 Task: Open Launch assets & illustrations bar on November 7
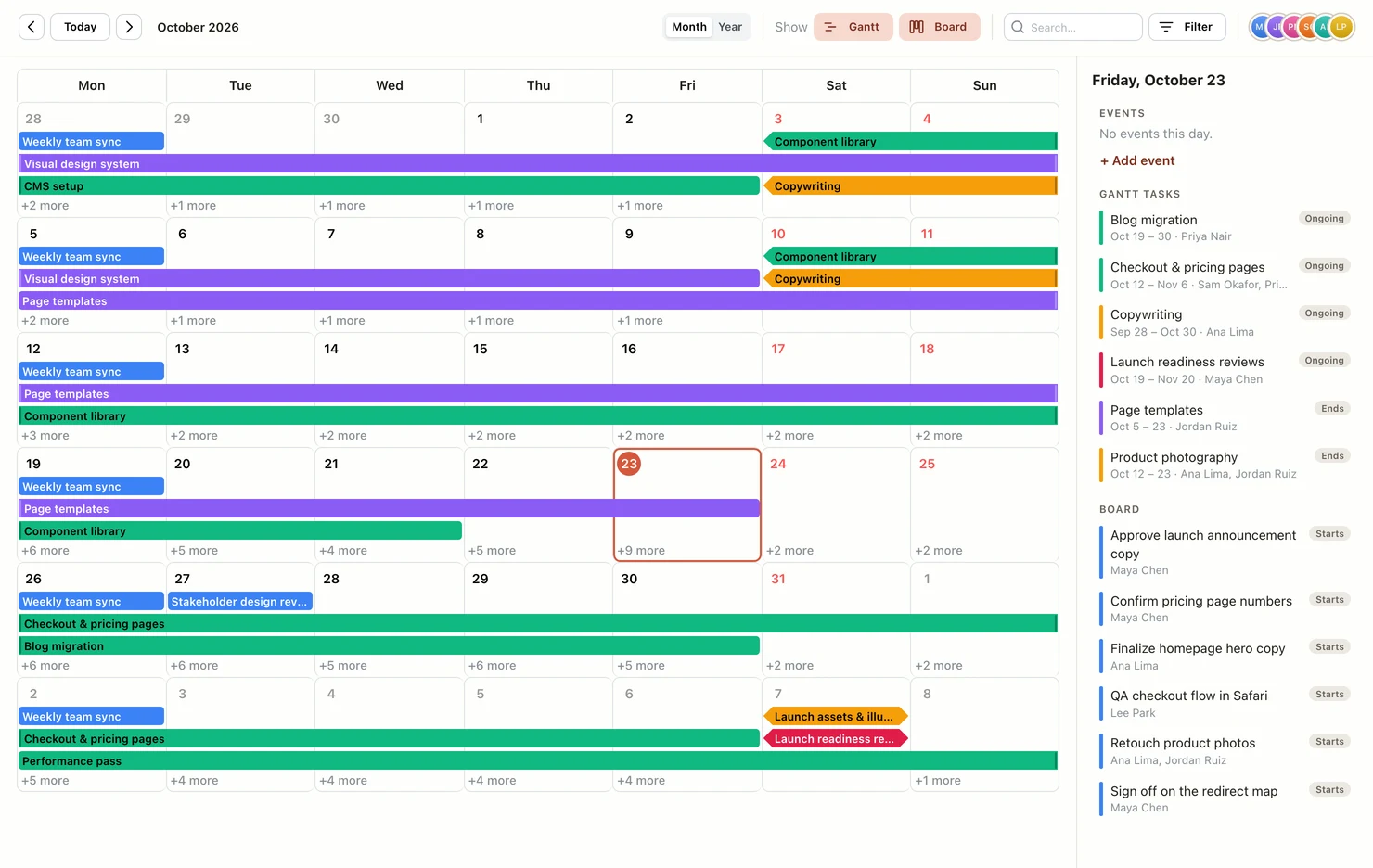point(835,717)
